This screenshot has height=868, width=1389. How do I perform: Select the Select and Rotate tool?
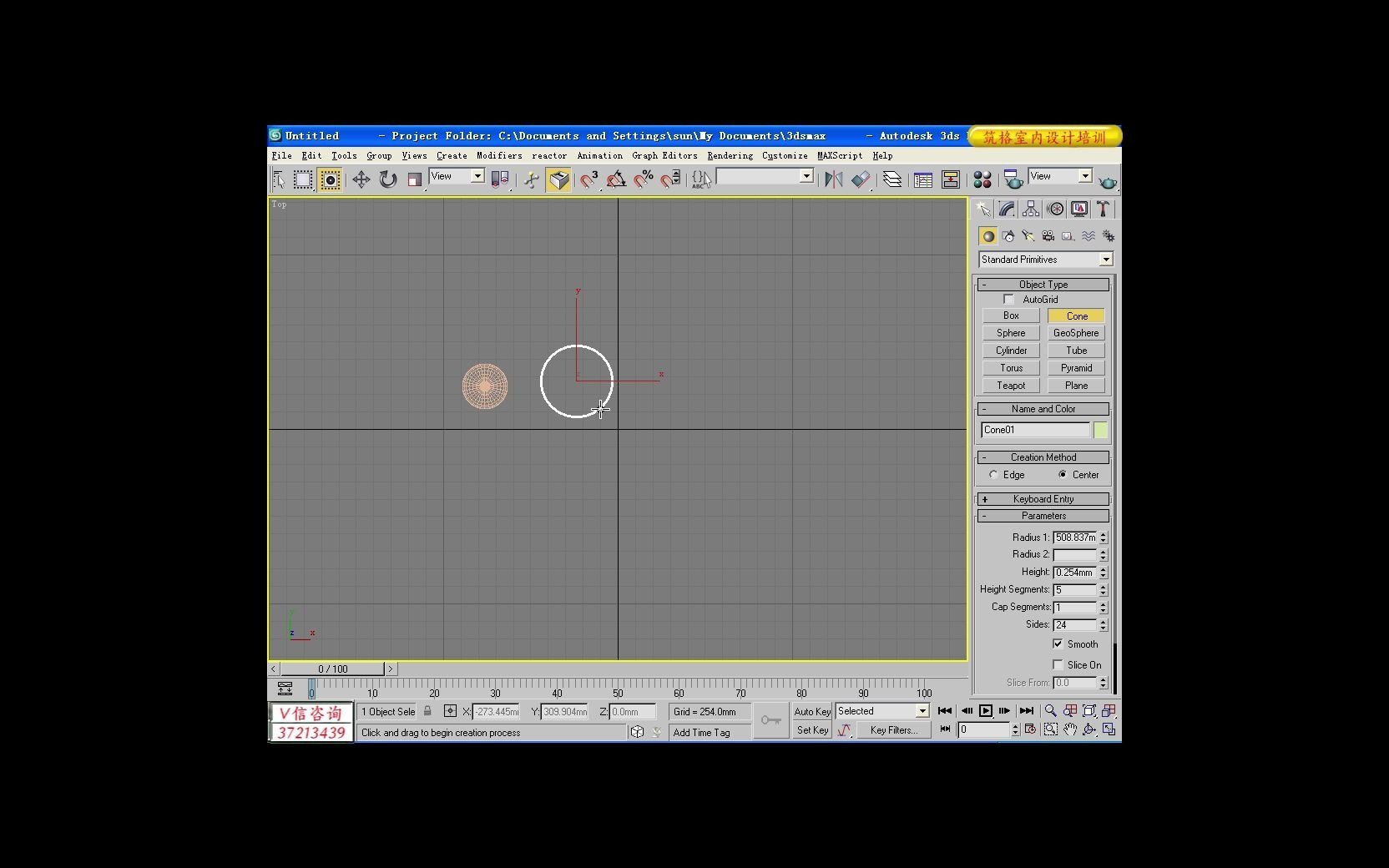[x=387, y=179]
